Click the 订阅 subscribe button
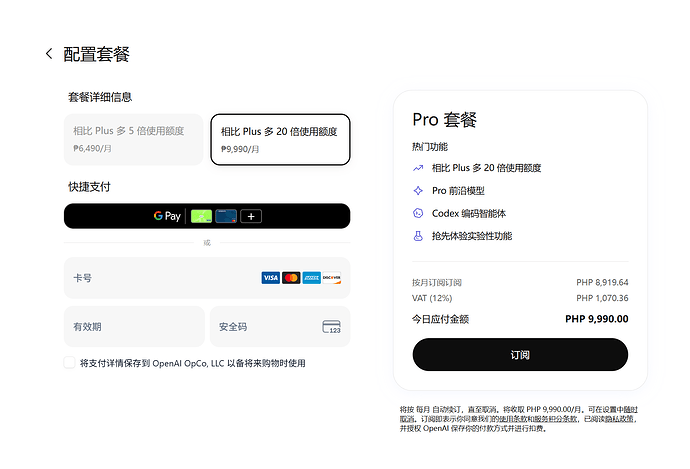 pos(520,355)
